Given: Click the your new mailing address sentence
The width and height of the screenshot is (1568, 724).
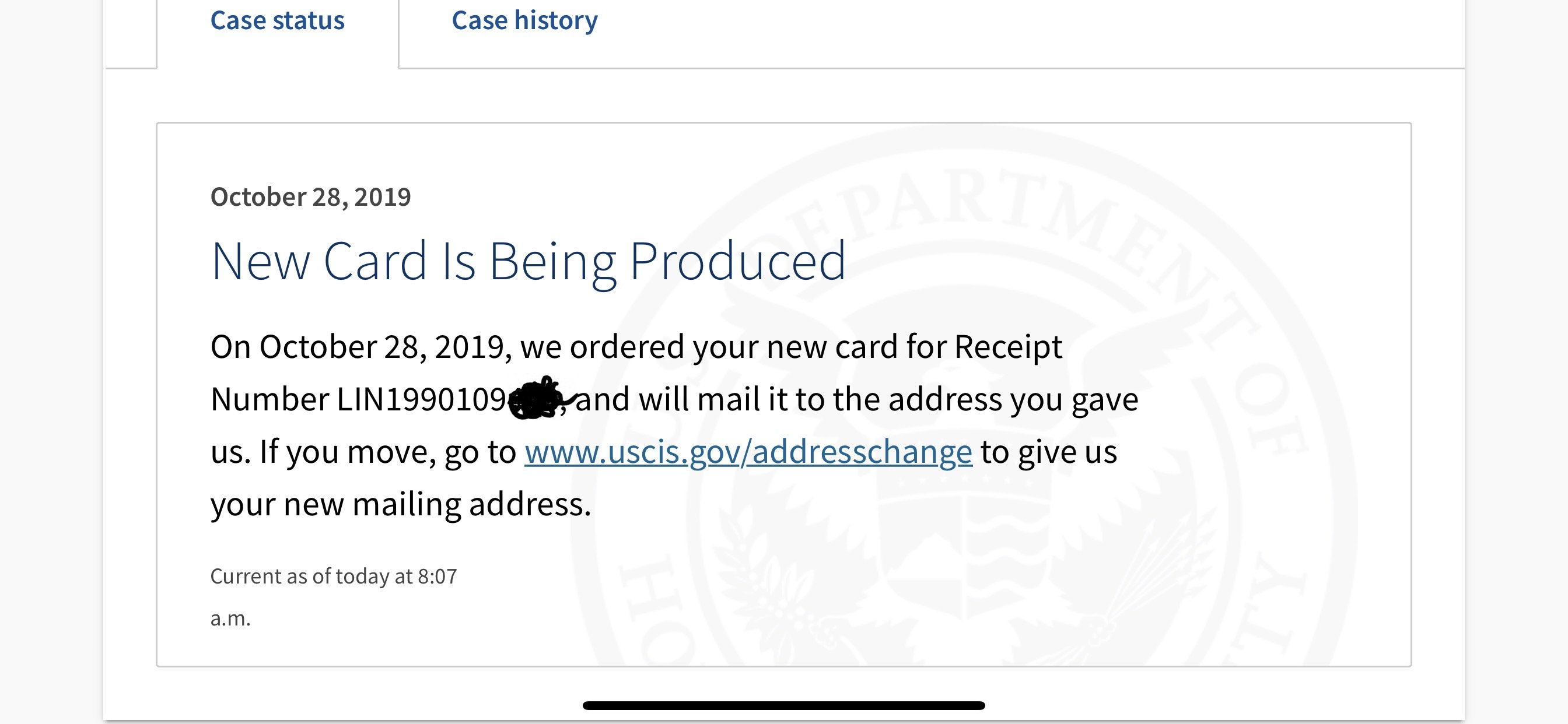Looking at the screenshot, I should tap(401, 504).
